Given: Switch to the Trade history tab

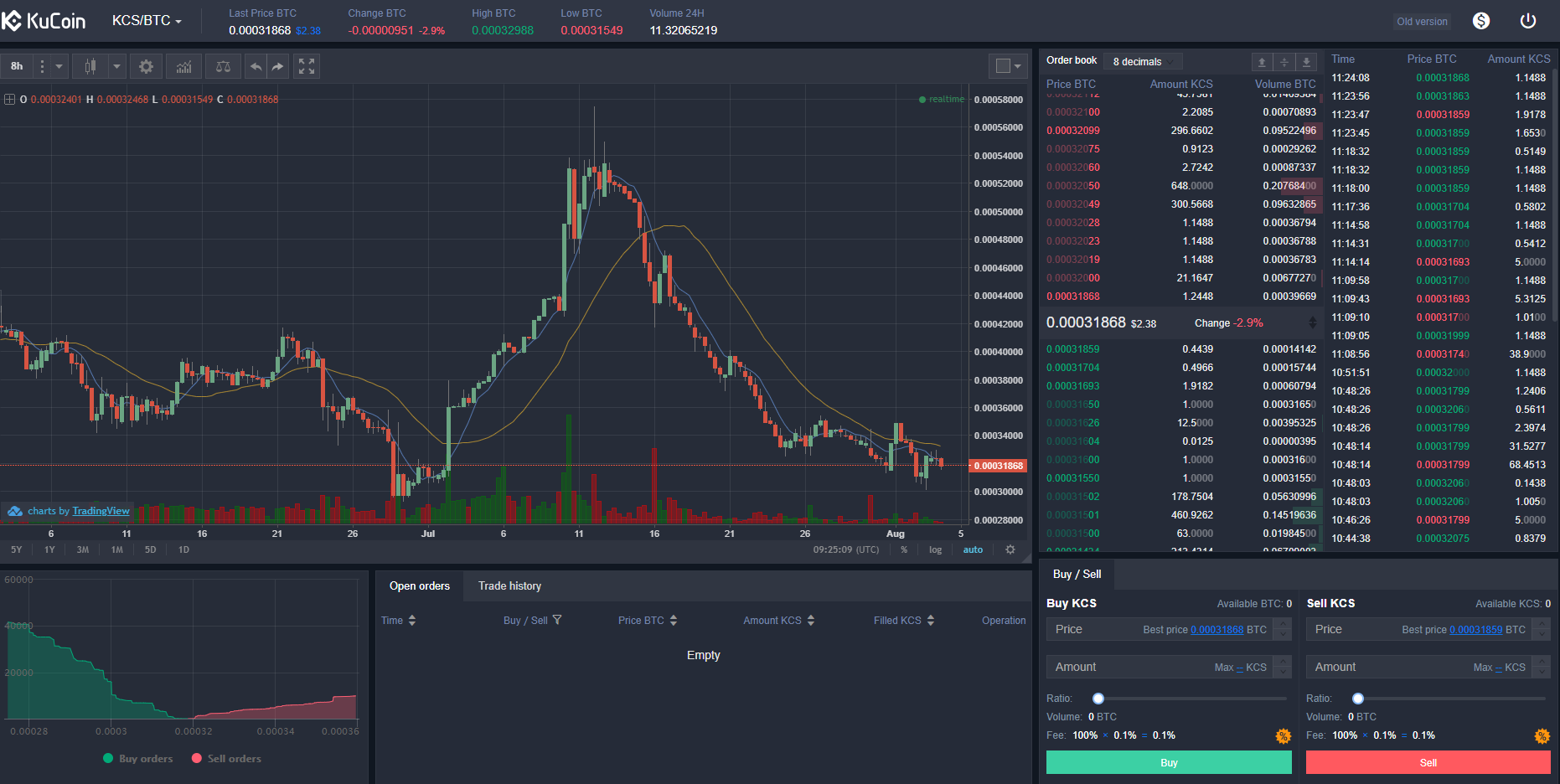Looking at the screenshot, I should coord(509,586).
